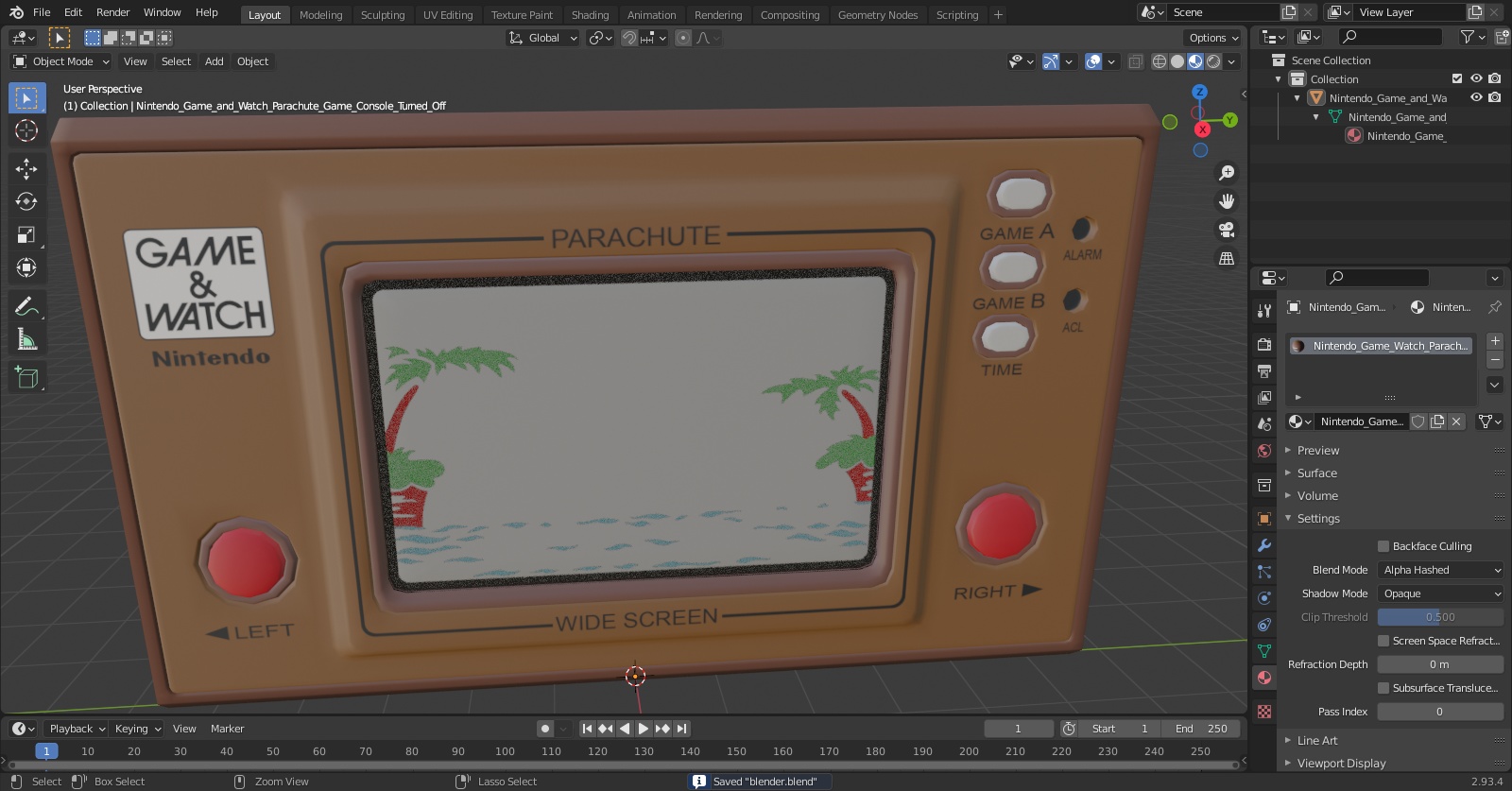Enable Backface Culling checkbox
Screen dimensions: 1512x791
pyautogui.click(x=1383, y=546)
